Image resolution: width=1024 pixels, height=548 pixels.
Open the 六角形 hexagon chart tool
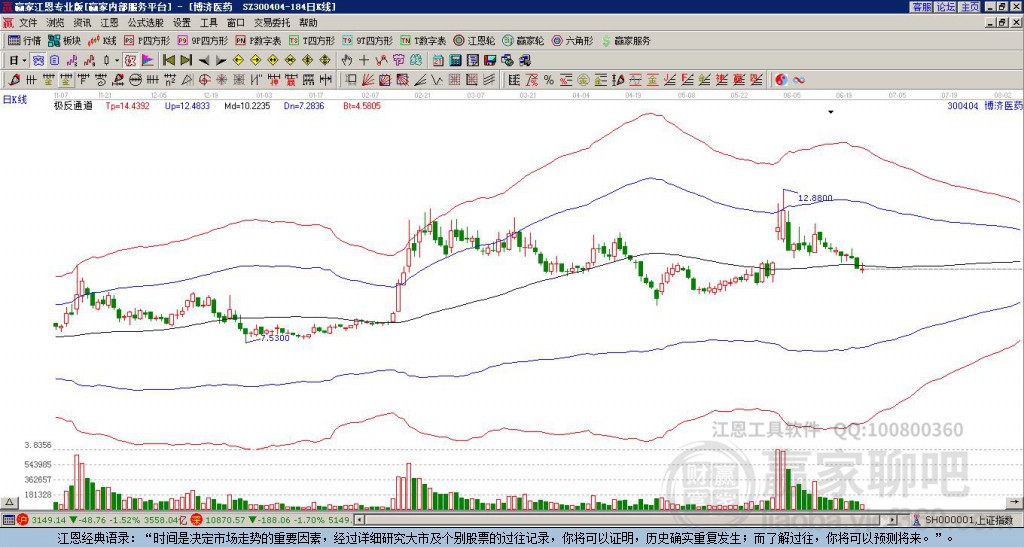pyautogui.click(x=572, y=40)
